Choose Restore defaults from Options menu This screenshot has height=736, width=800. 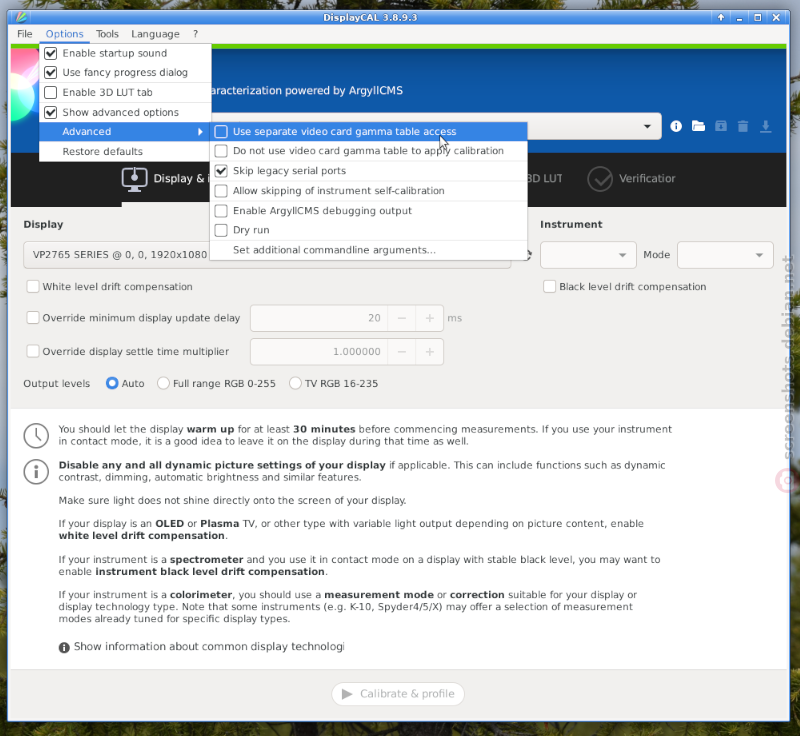[125, 151]
